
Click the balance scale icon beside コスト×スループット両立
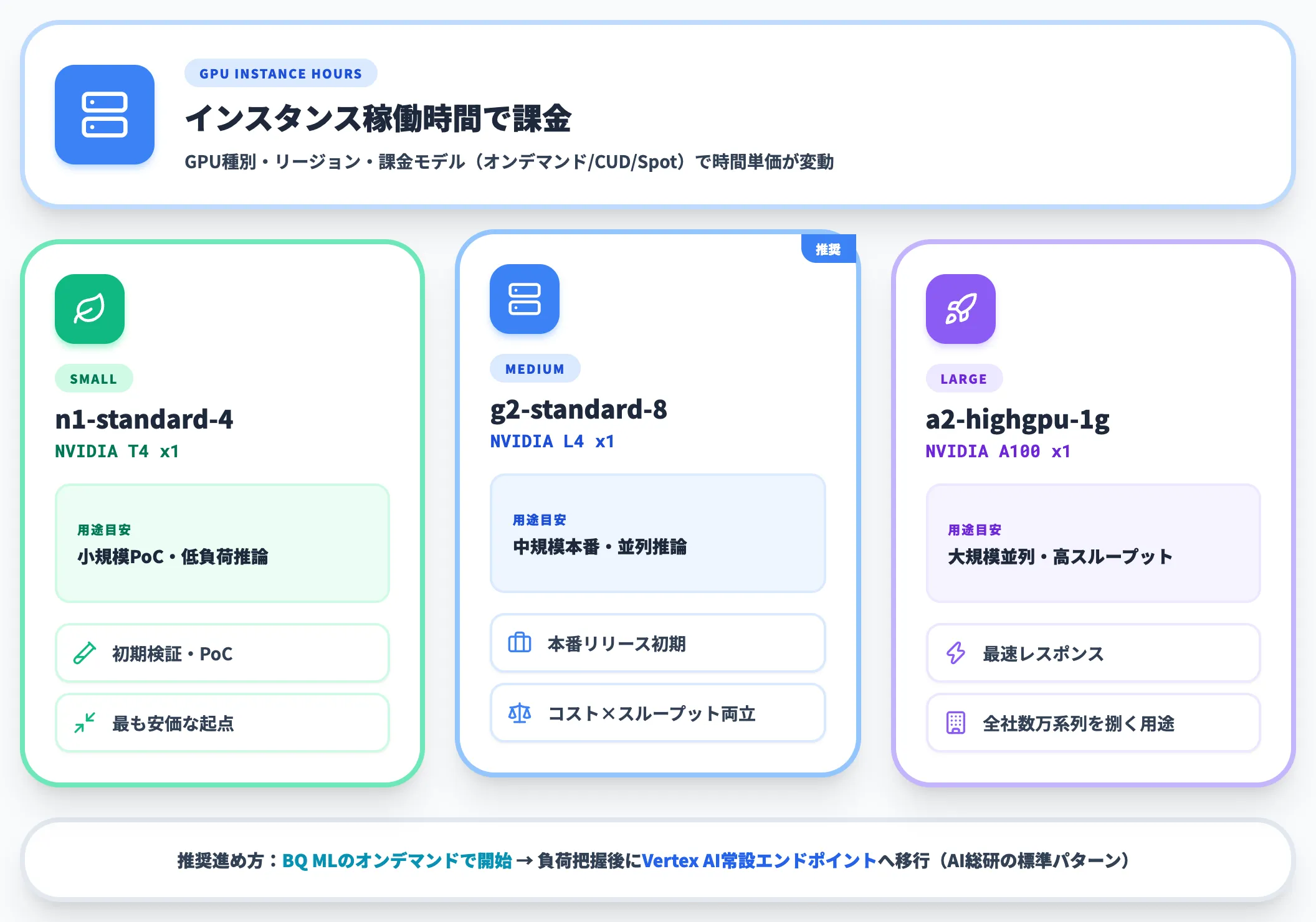point(520,713)
